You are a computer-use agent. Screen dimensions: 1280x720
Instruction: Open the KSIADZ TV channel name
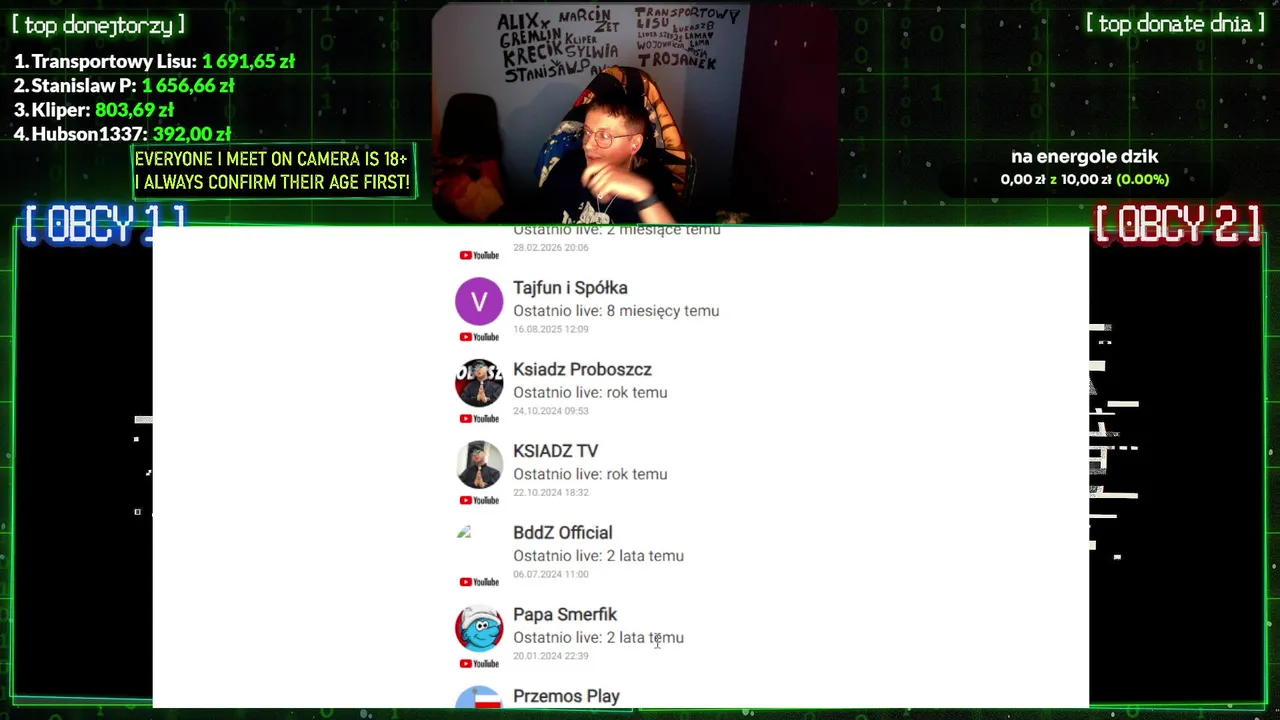[x=555, y=452]
